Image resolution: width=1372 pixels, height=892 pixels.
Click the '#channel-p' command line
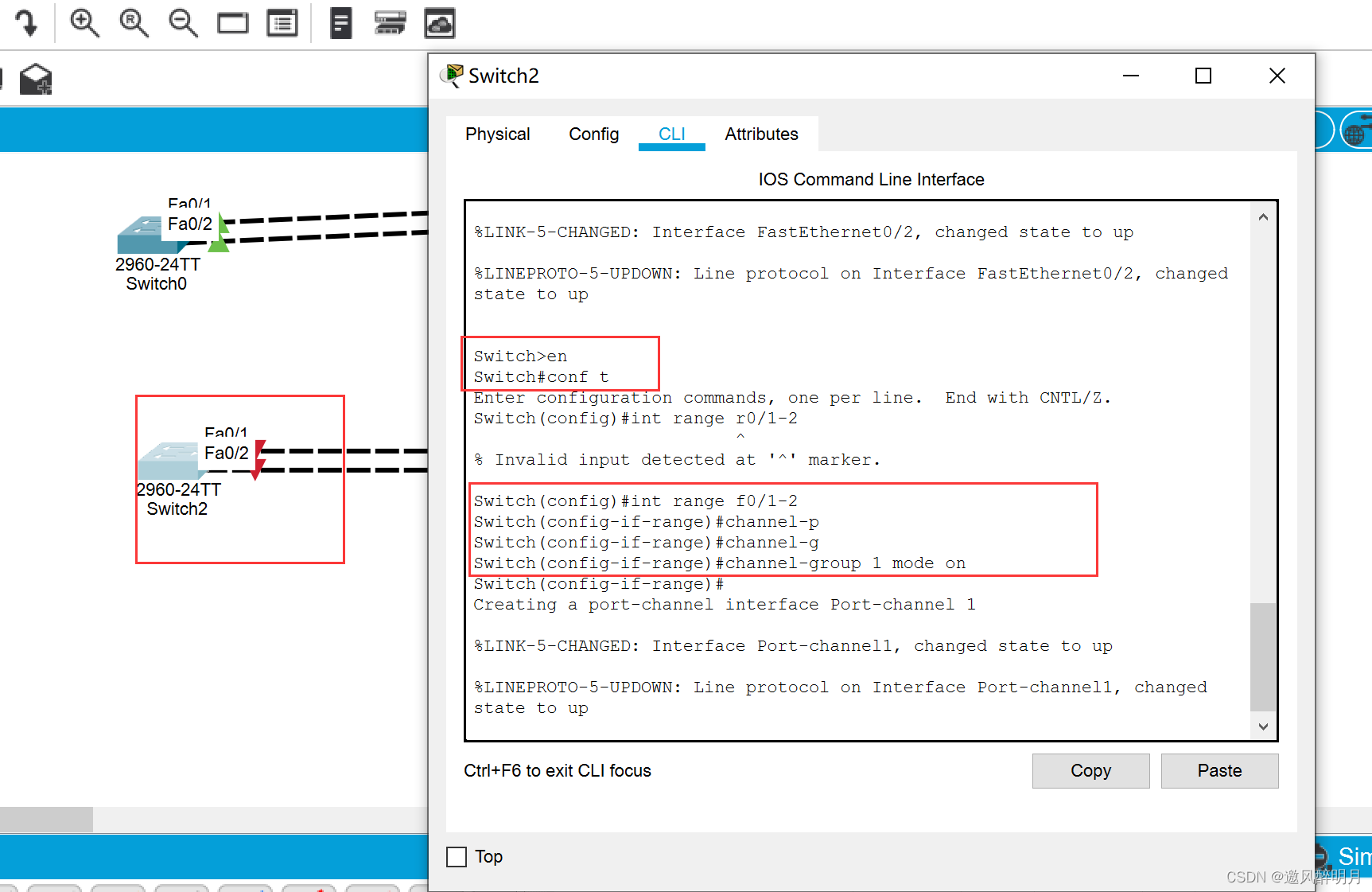coord(647,522)
